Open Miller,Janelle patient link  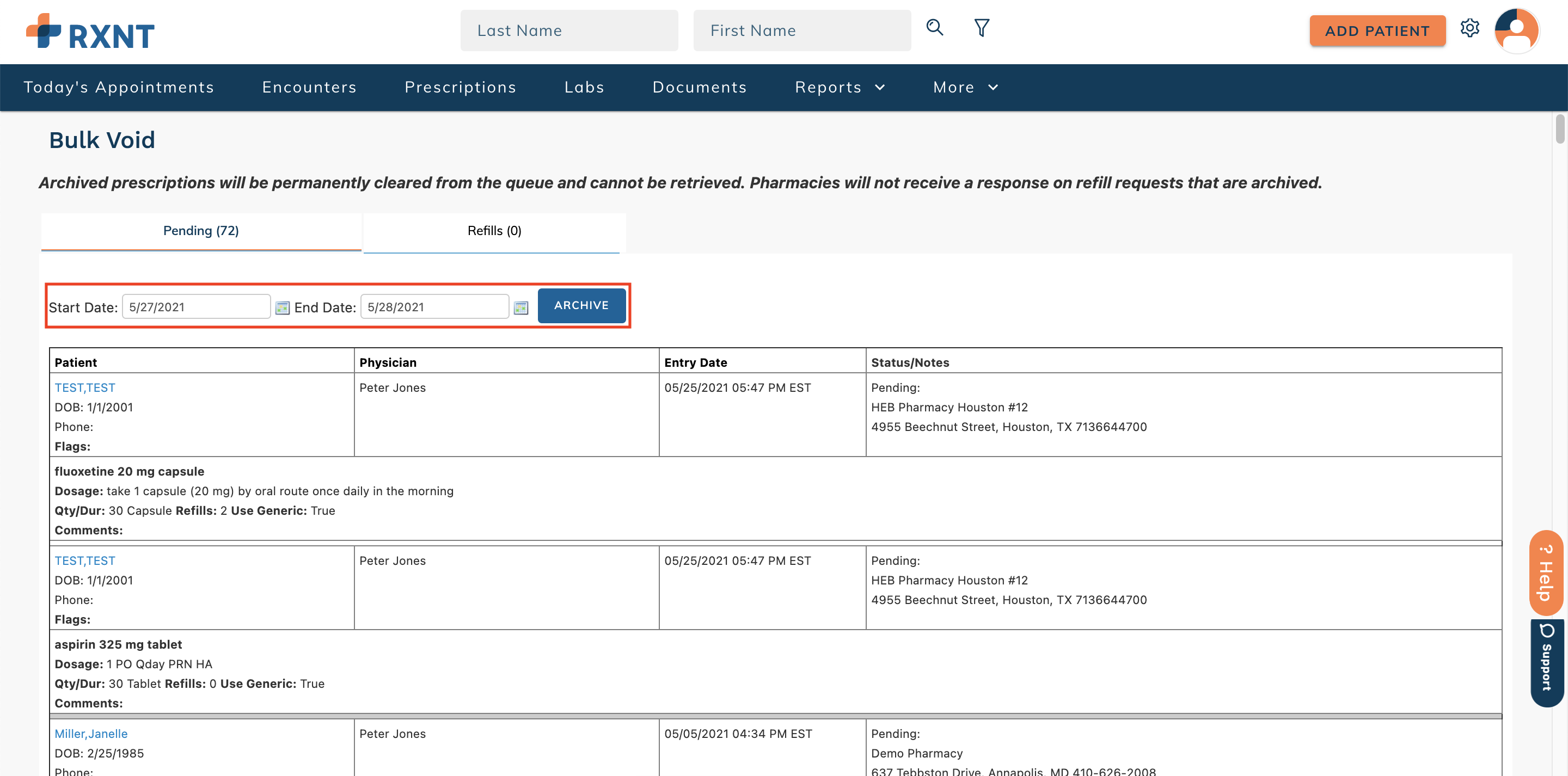[x=91, y=734]
